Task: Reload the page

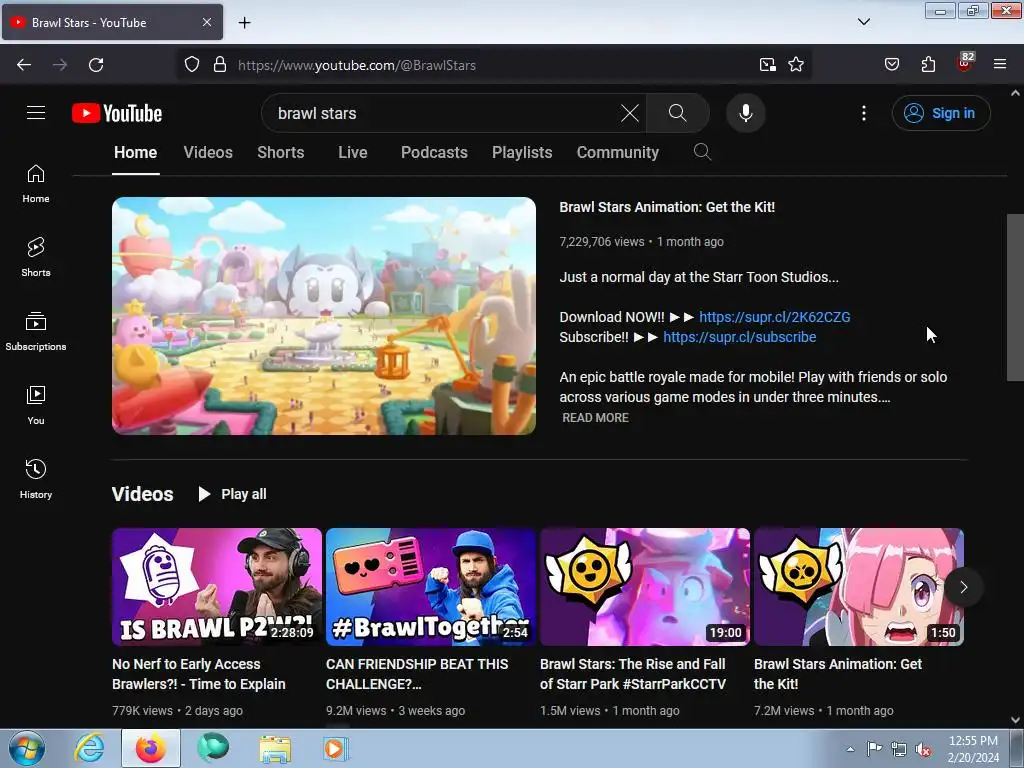Action: [x=96, y=65]
